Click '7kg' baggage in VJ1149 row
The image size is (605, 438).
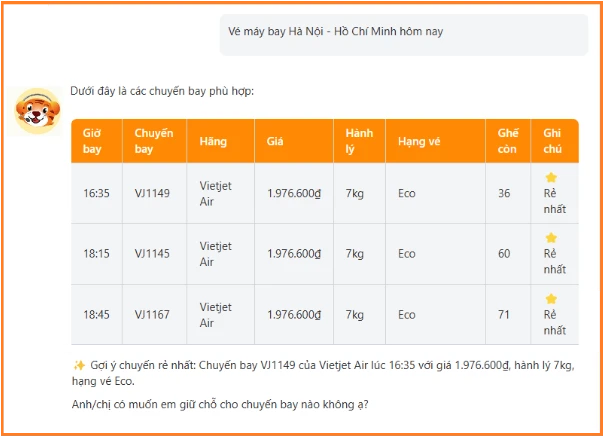click(x=355, y=194)
